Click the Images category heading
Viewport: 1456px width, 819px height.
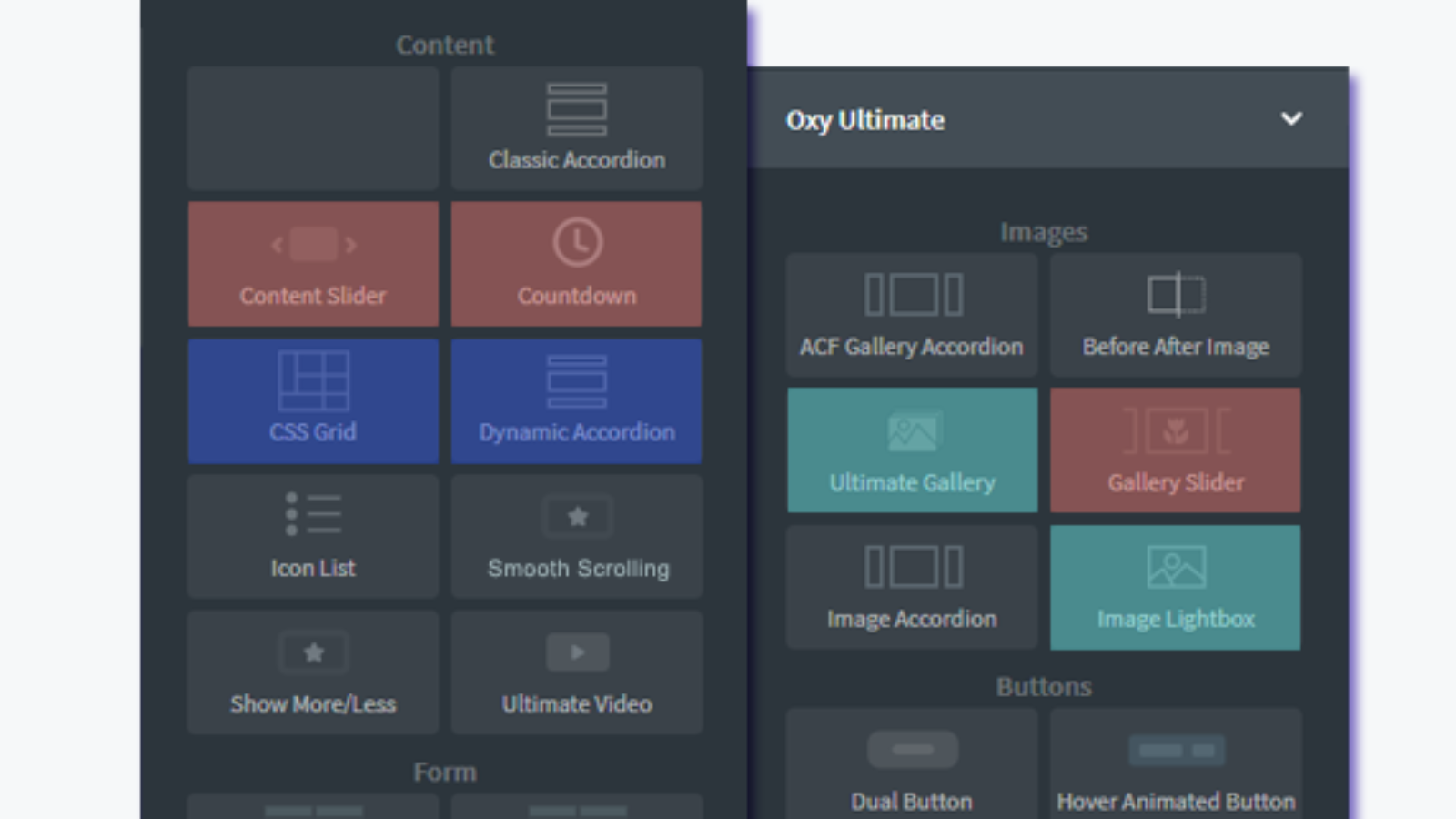coord(1044,232)
